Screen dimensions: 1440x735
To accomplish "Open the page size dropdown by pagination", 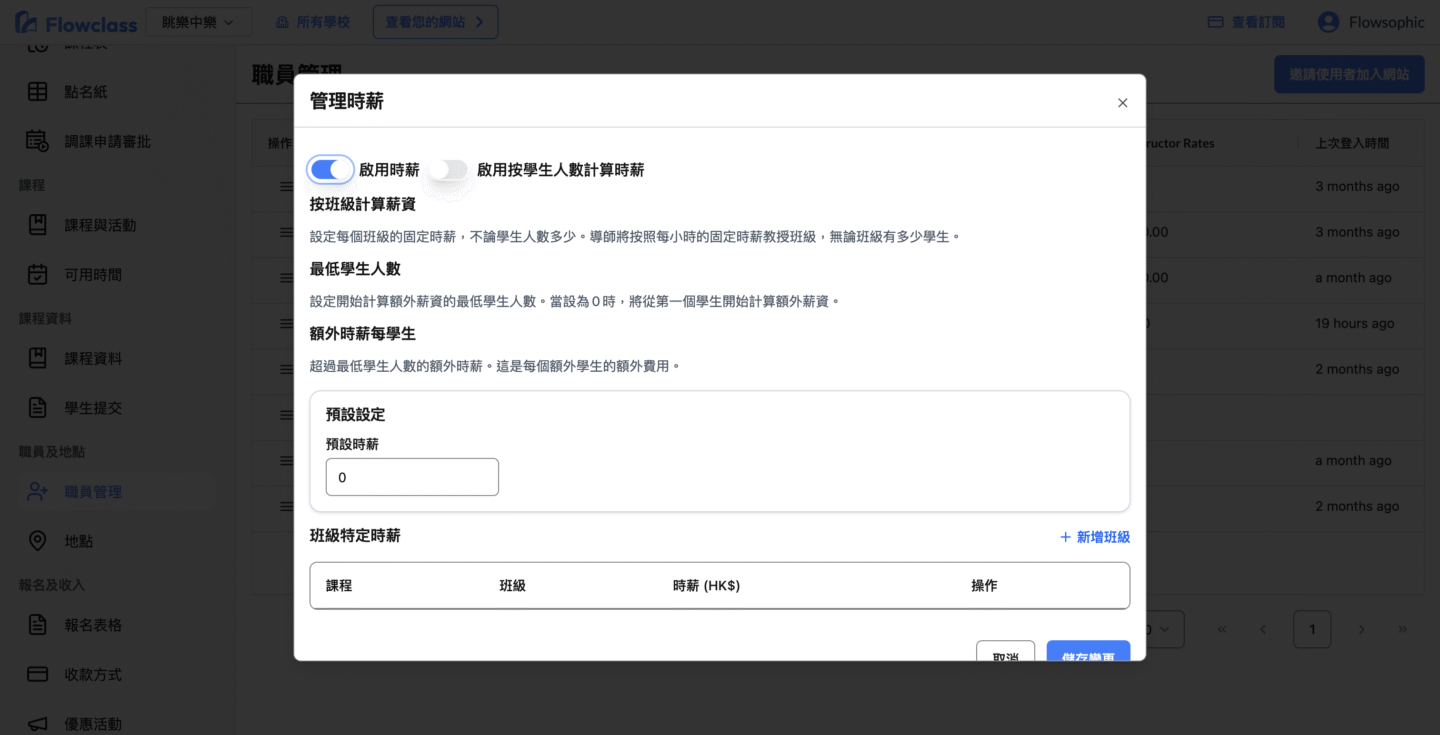I will pyautogui.click(x=1164, y=629).
